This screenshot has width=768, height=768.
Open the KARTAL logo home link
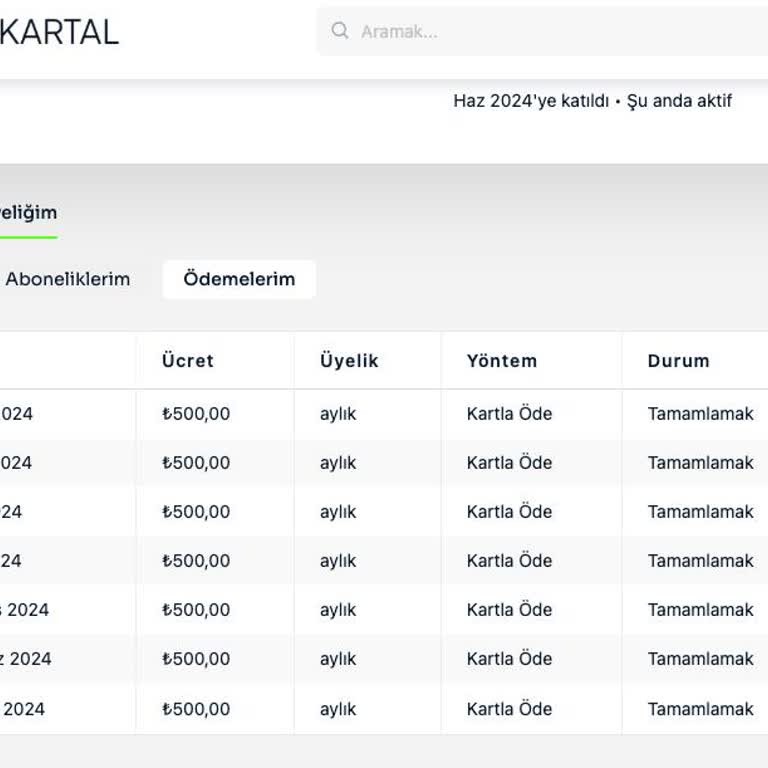point(59,32)
